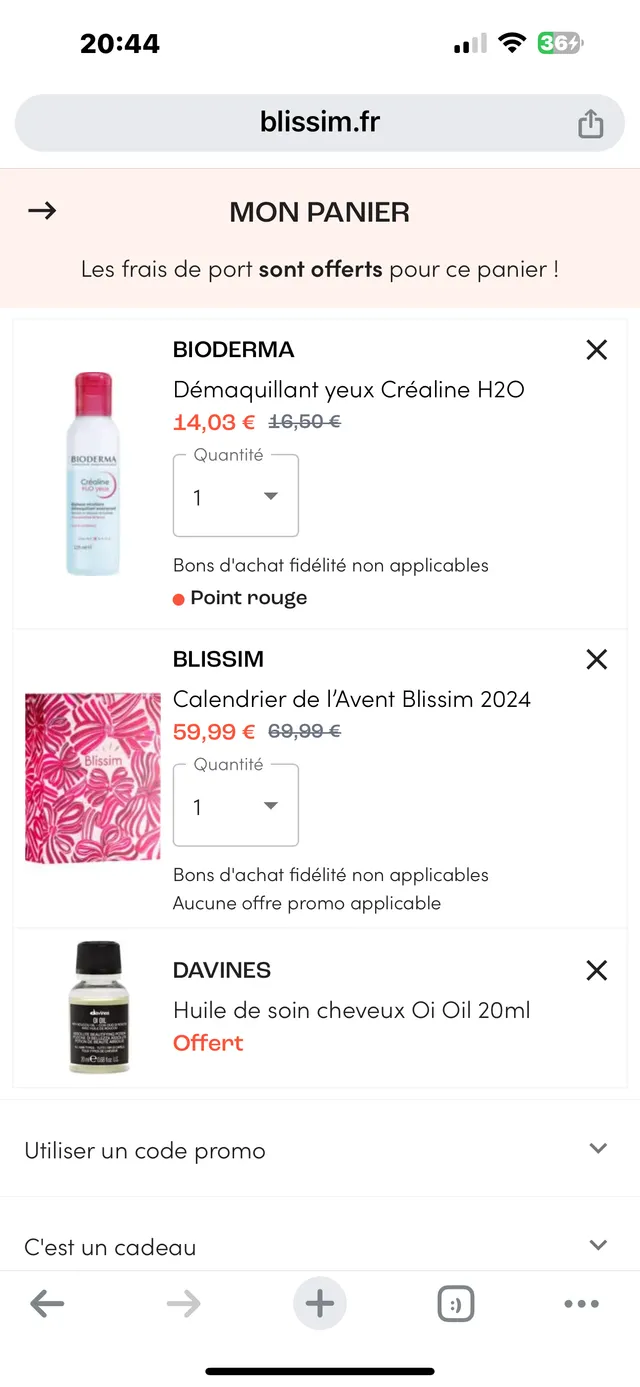Screen dimensions: 640x1387
Task: Open the quantity dropdown for Créaline H2O
Action: [235, 496]
